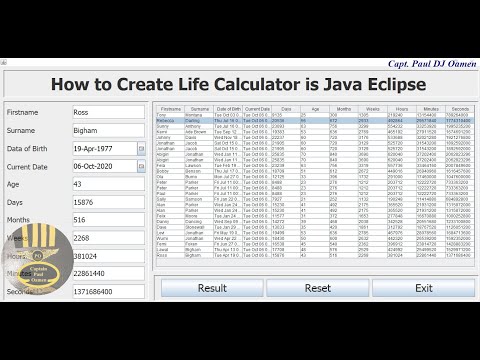Click the Surname column header in table
480x360 pixels.
coord(199,109)
